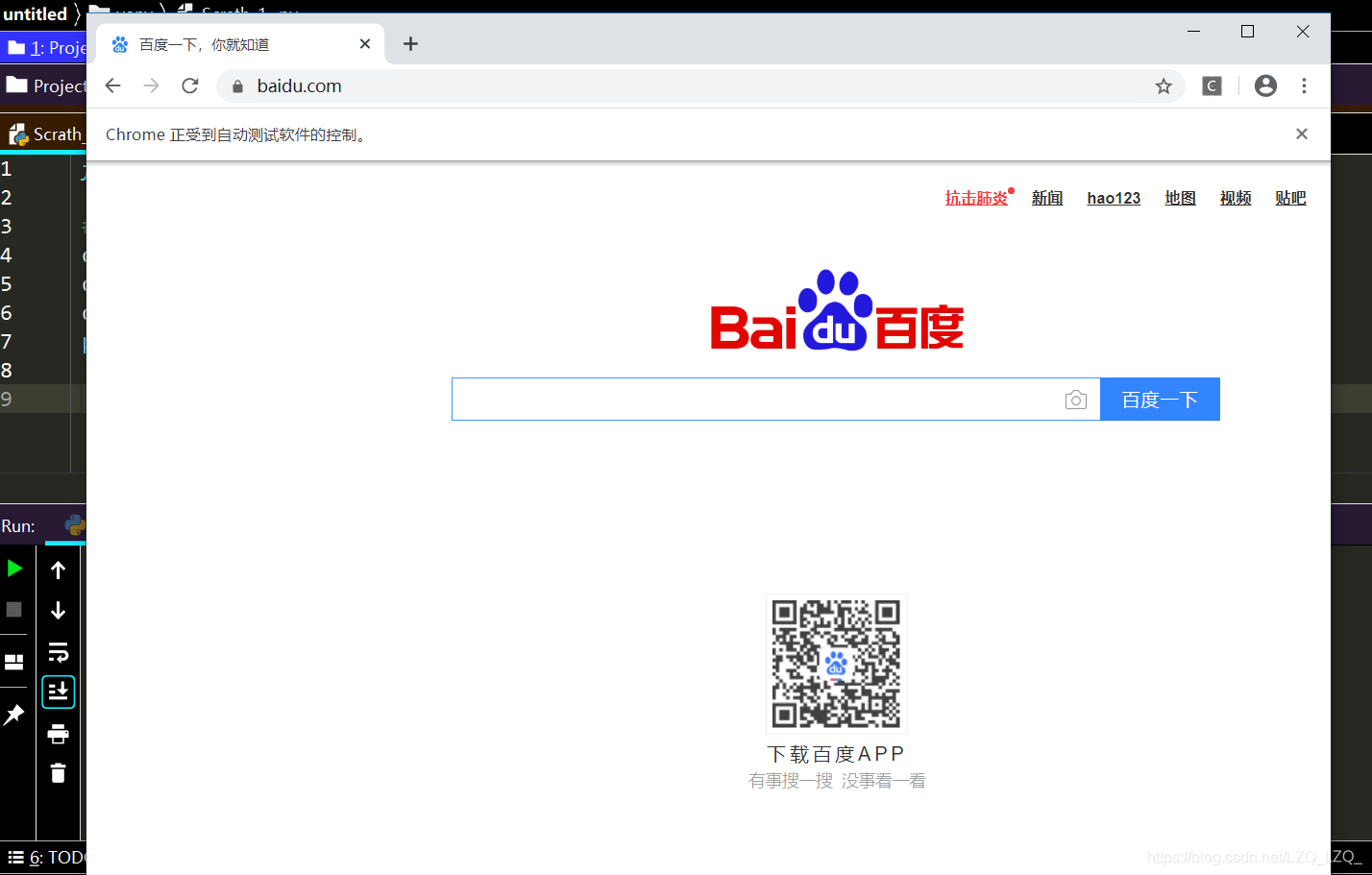The image size is (1372, 875).
Task: Click line number 9 in PyCharm gutter
Action: [x=7, y=400]
